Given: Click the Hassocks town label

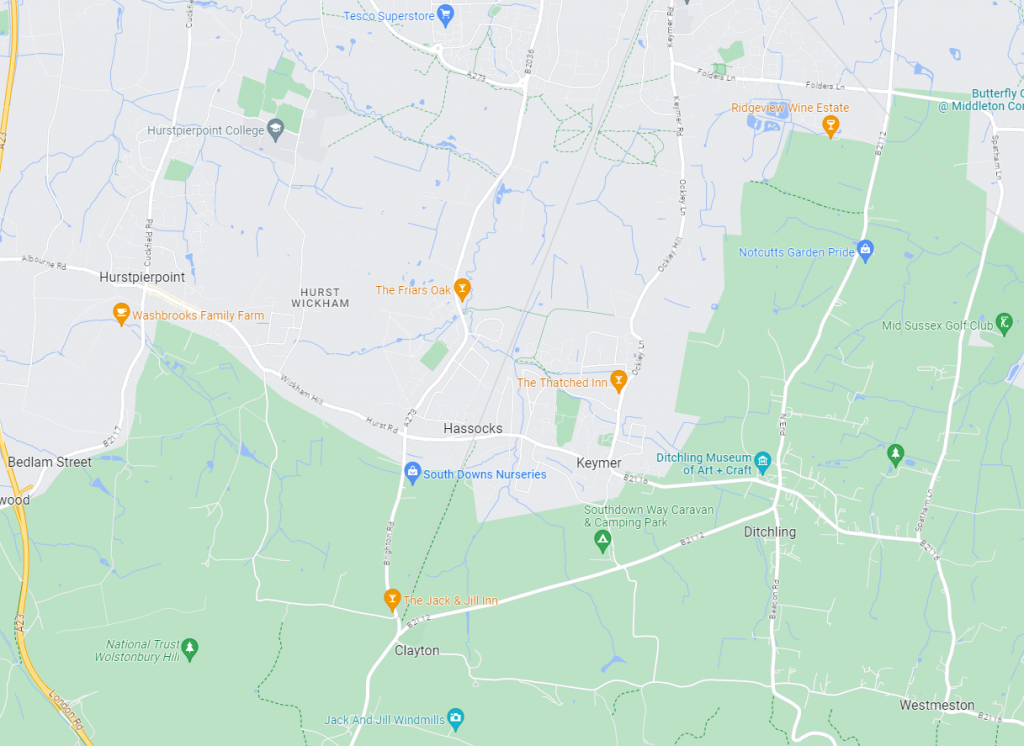Looking at the screenshot, I should point(473,429).
